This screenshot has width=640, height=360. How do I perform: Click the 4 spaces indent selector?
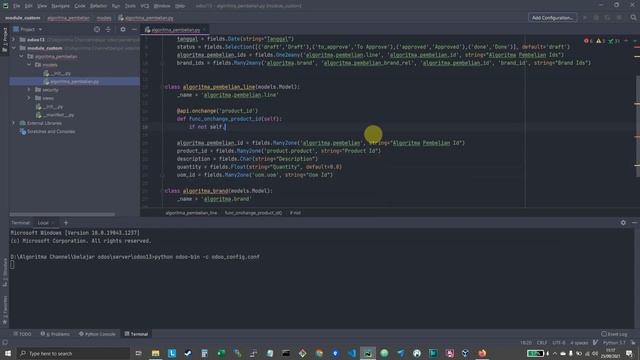point(579,342)
